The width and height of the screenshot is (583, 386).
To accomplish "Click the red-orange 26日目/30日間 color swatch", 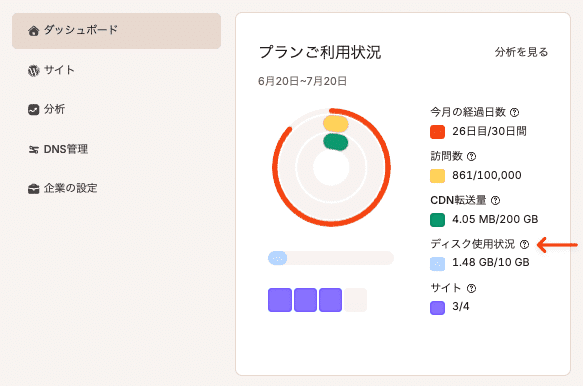I will (437, 132).
